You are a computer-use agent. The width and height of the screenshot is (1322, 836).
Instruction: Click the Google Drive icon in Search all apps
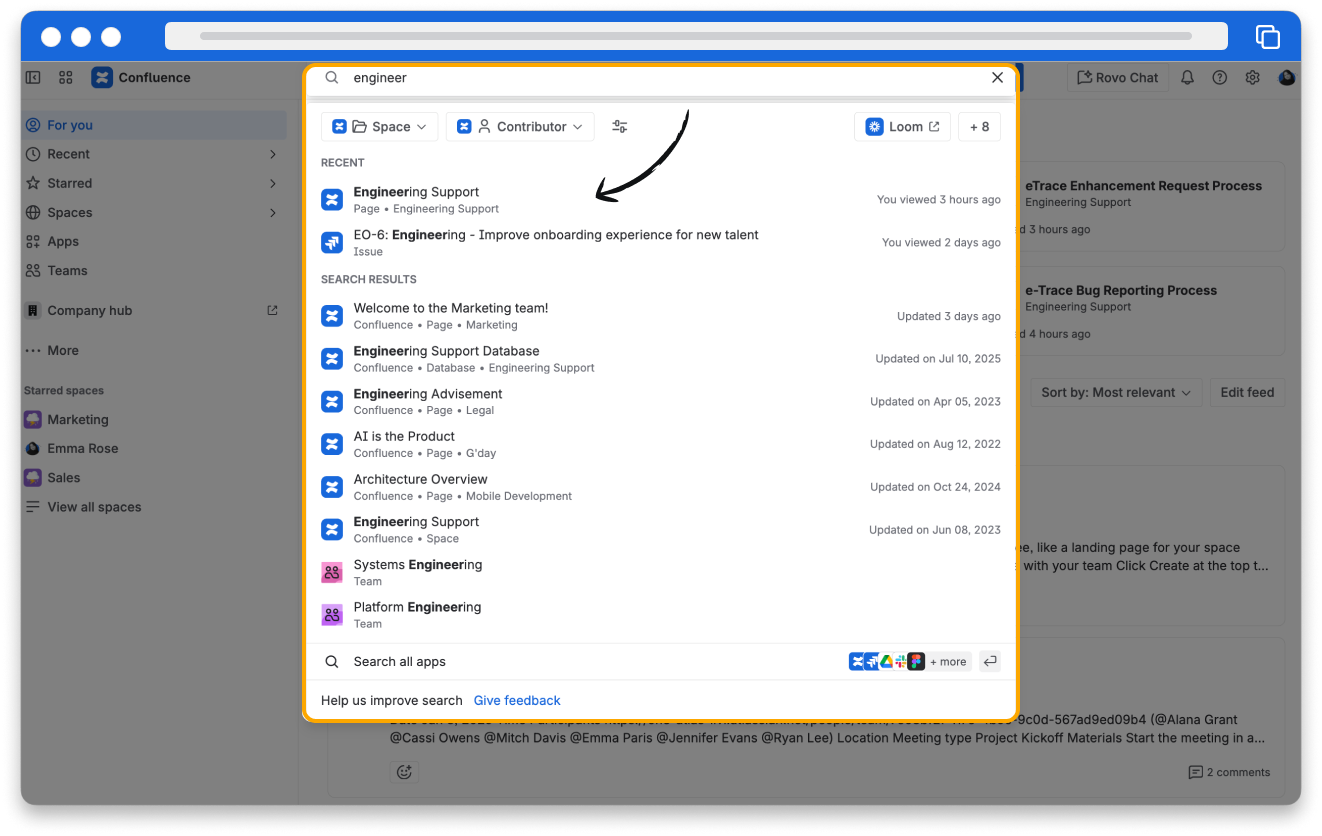886,661
